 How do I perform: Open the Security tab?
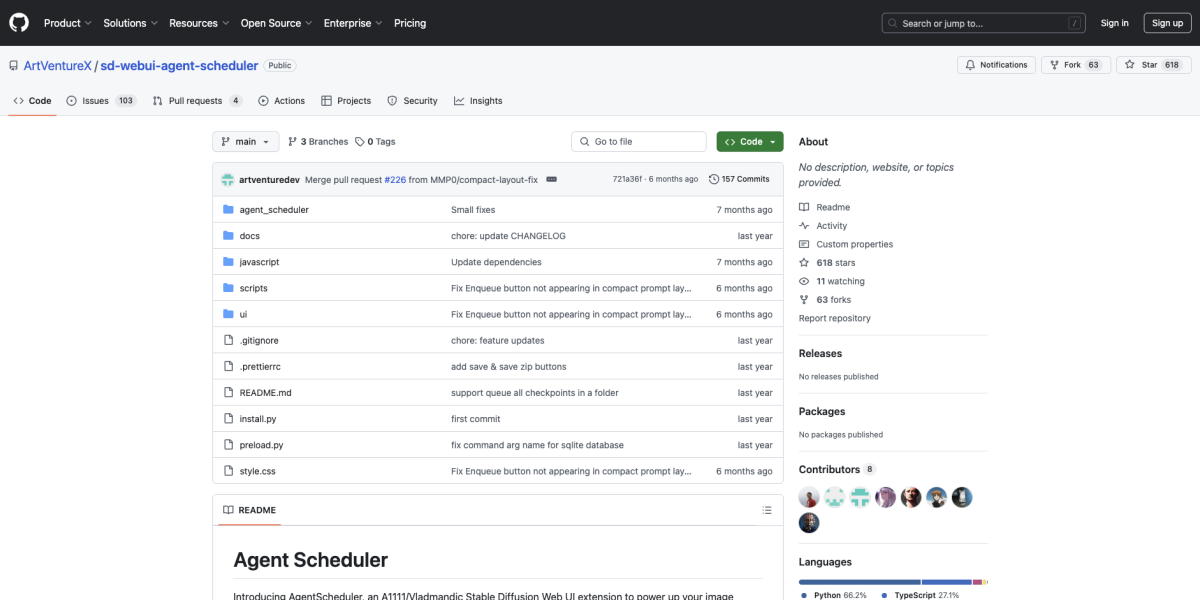point(412,100)
